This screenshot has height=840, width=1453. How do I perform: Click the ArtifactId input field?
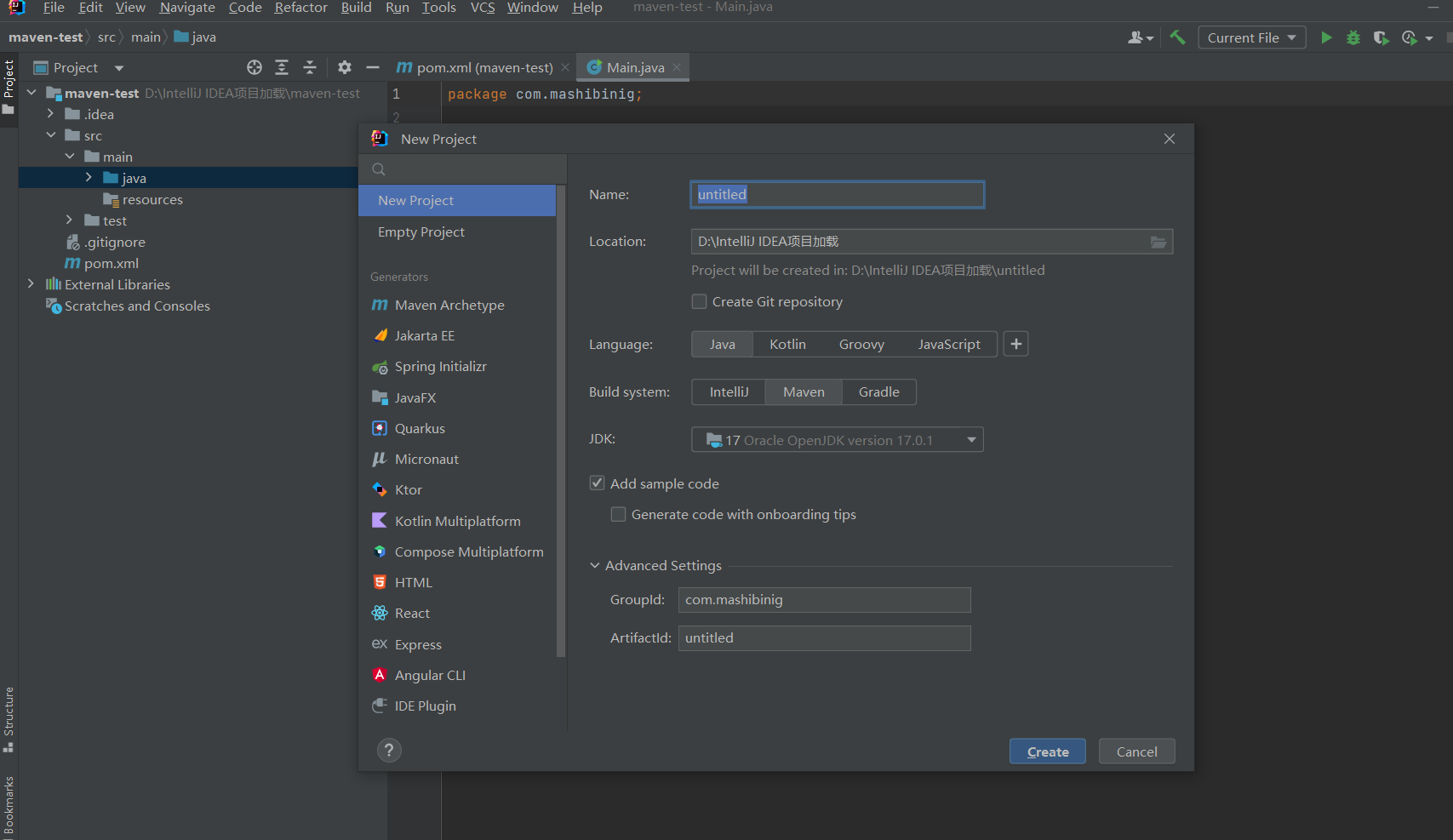coord(825,638)
